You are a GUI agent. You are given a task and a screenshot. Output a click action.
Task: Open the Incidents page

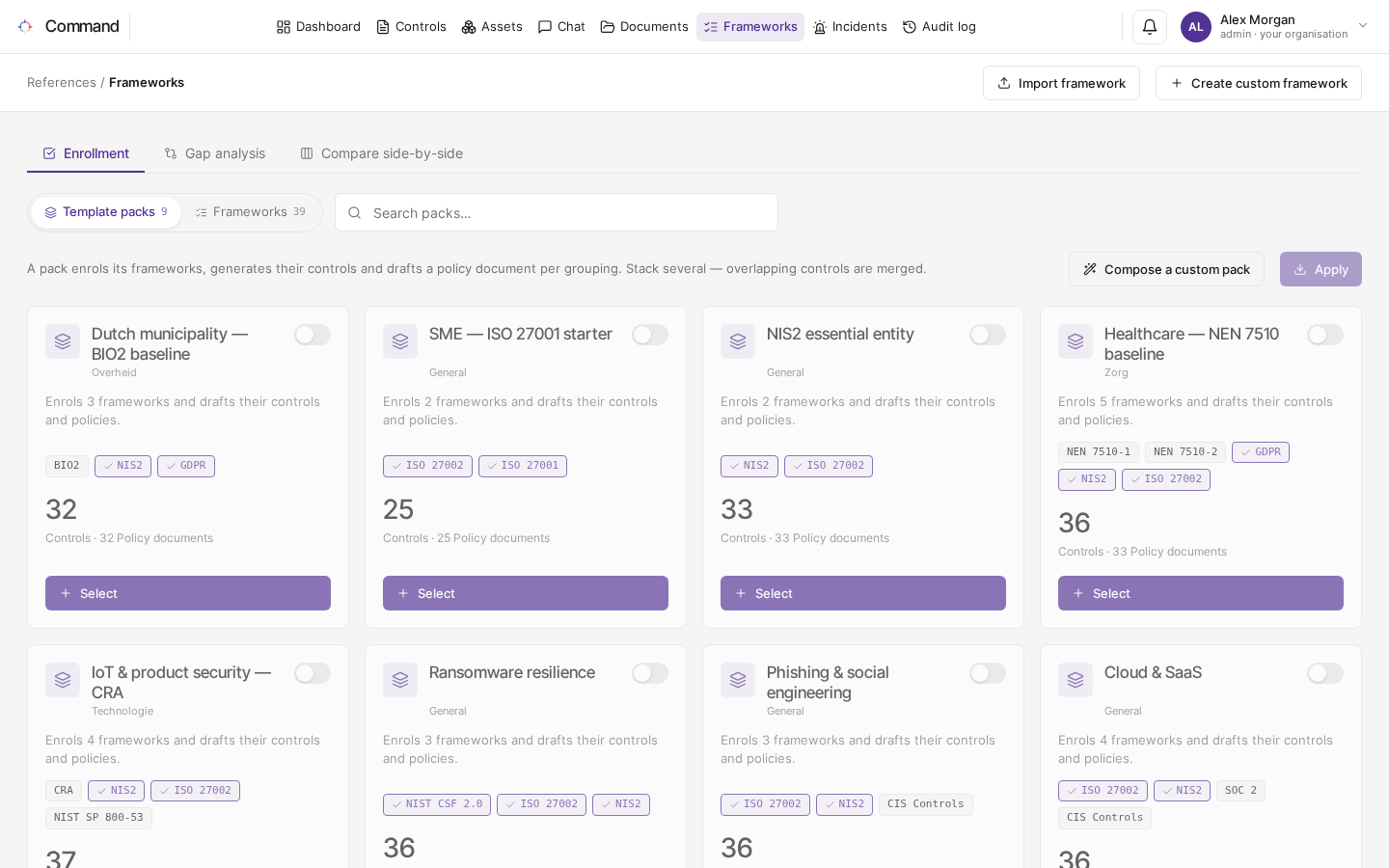tap(850, 27)
